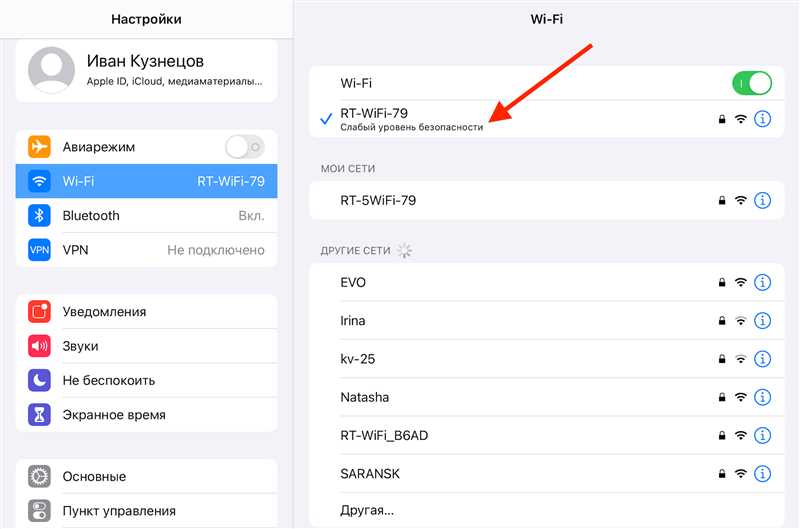The height and width of the screenshot is (529, 800).
Task: Join saved network RT-5WiFi-79
Action: tap(546, 200)
